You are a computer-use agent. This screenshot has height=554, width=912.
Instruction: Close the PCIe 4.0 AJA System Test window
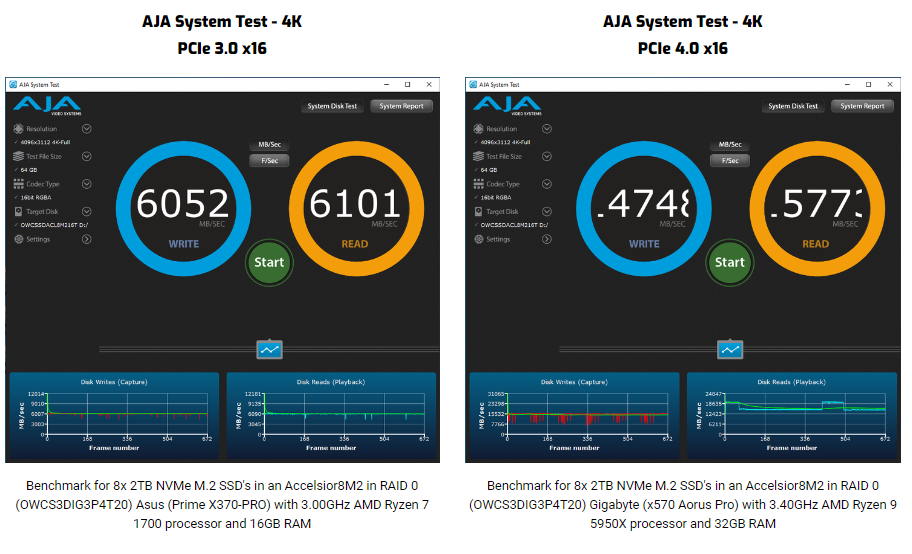click(x=890, y=84)
